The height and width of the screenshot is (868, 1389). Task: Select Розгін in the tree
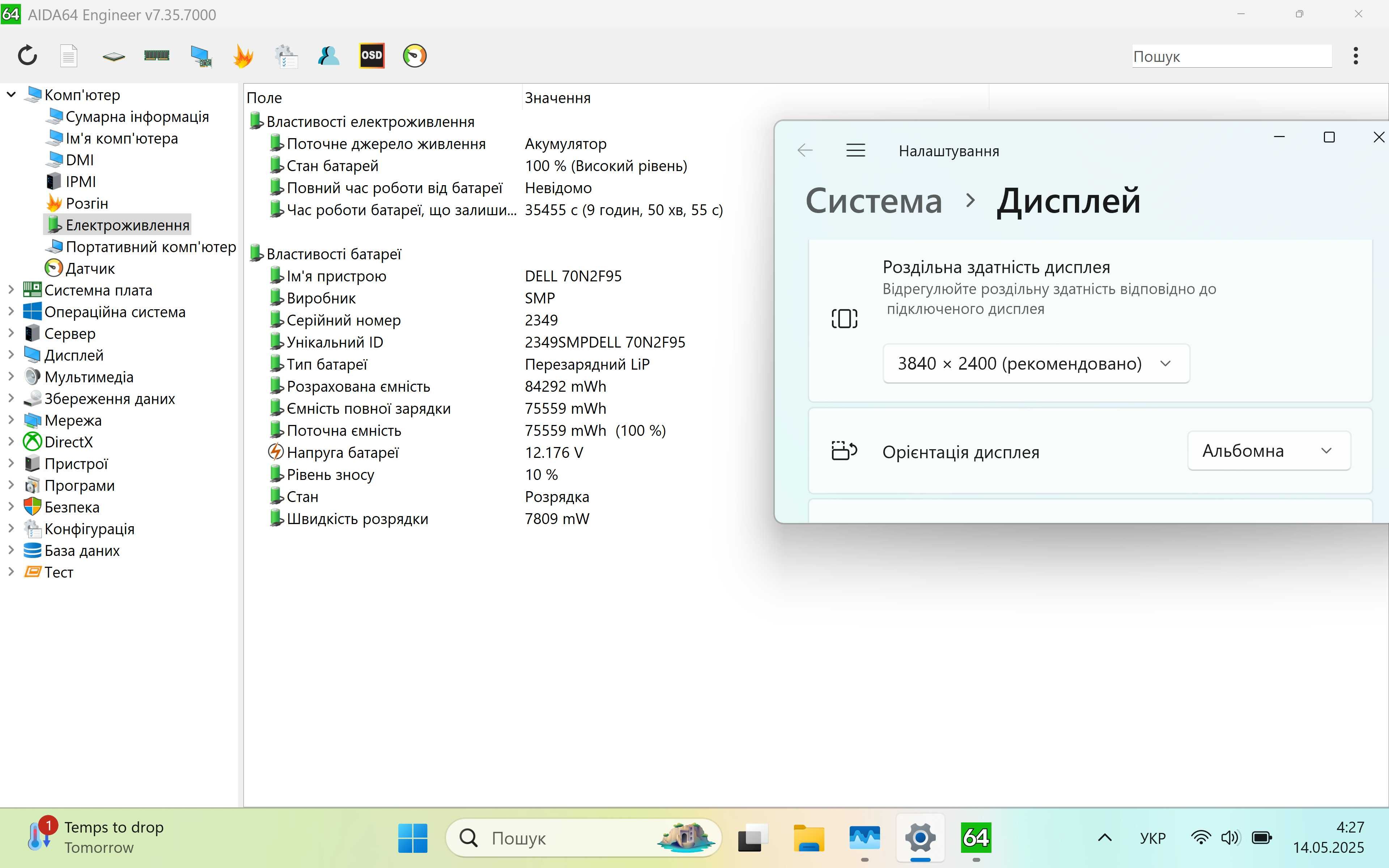tap(87, 203)
